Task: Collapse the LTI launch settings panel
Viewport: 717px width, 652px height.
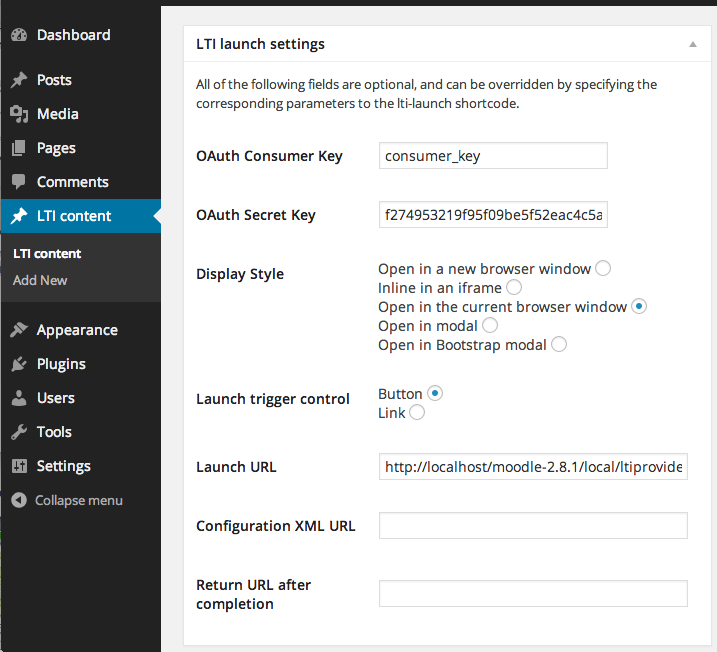Action: pos(693,45)
